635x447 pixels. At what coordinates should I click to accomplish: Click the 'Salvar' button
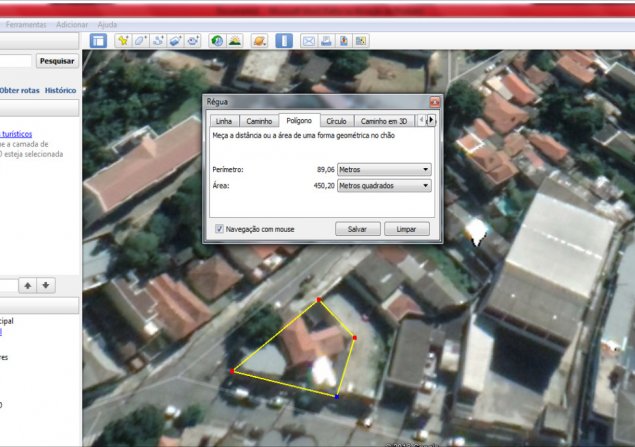[357, 229]
